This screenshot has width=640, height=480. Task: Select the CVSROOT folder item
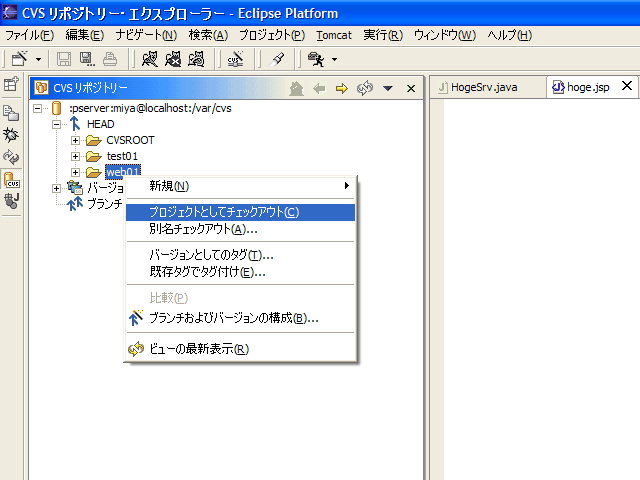(x=130, y=140)
